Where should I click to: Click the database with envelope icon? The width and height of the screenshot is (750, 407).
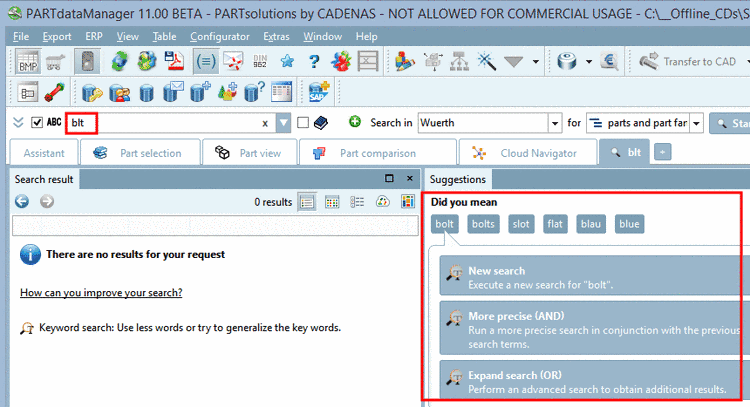(x=173, y=92)
